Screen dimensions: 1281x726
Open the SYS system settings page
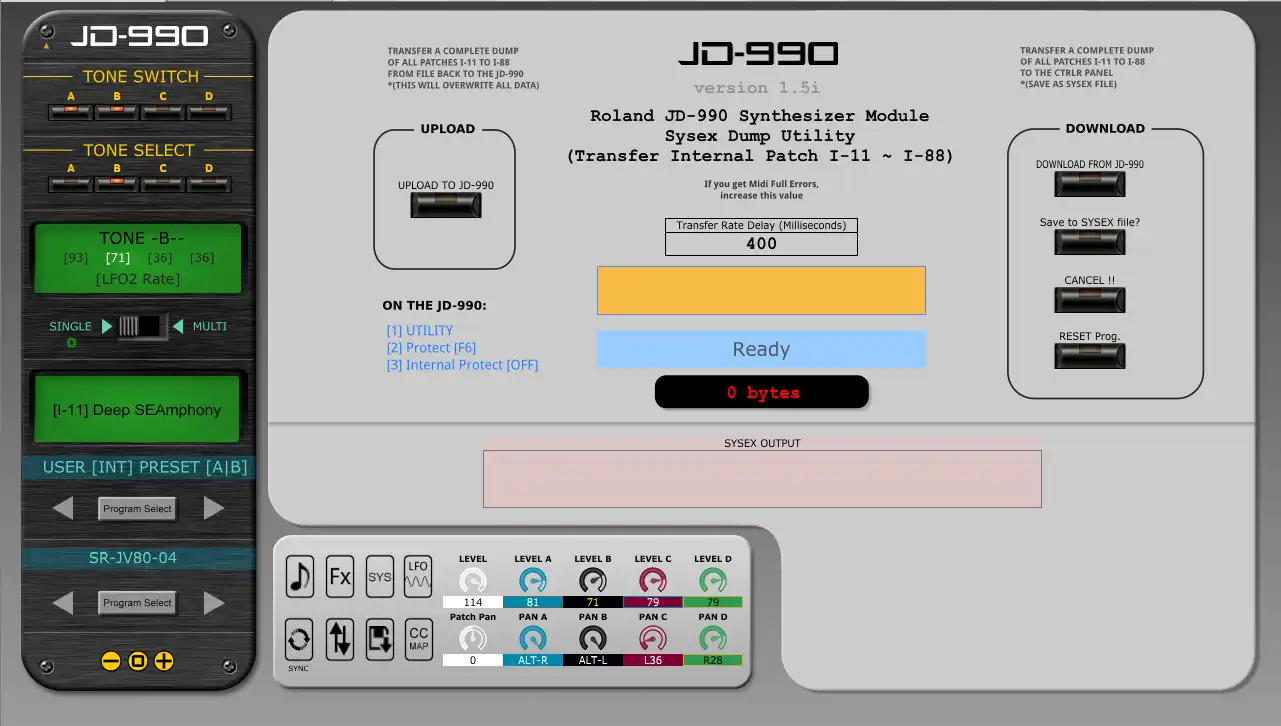379,577
